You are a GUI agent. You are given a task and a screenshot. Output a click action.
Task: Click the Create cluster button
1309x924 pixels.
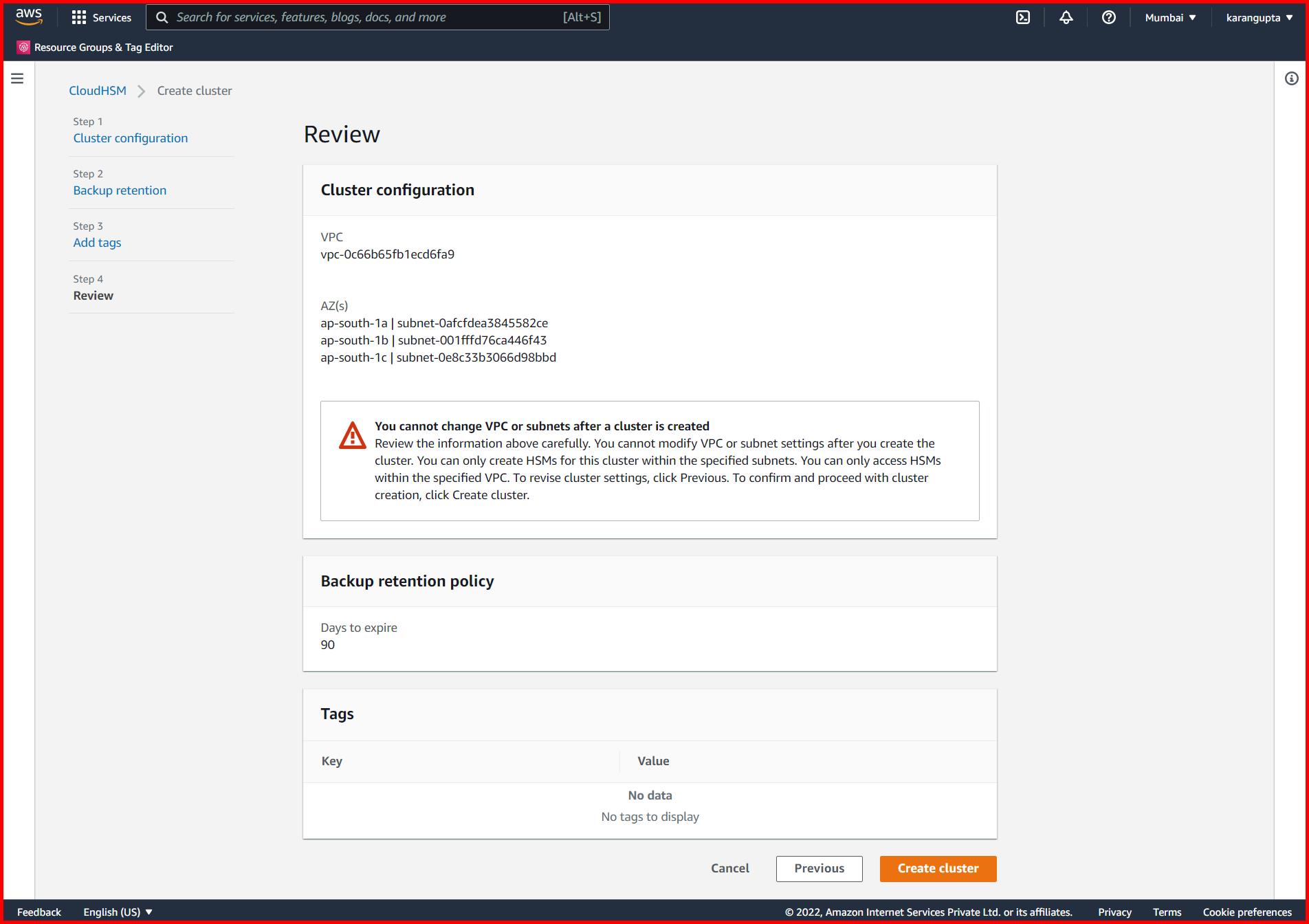[938, 868]
